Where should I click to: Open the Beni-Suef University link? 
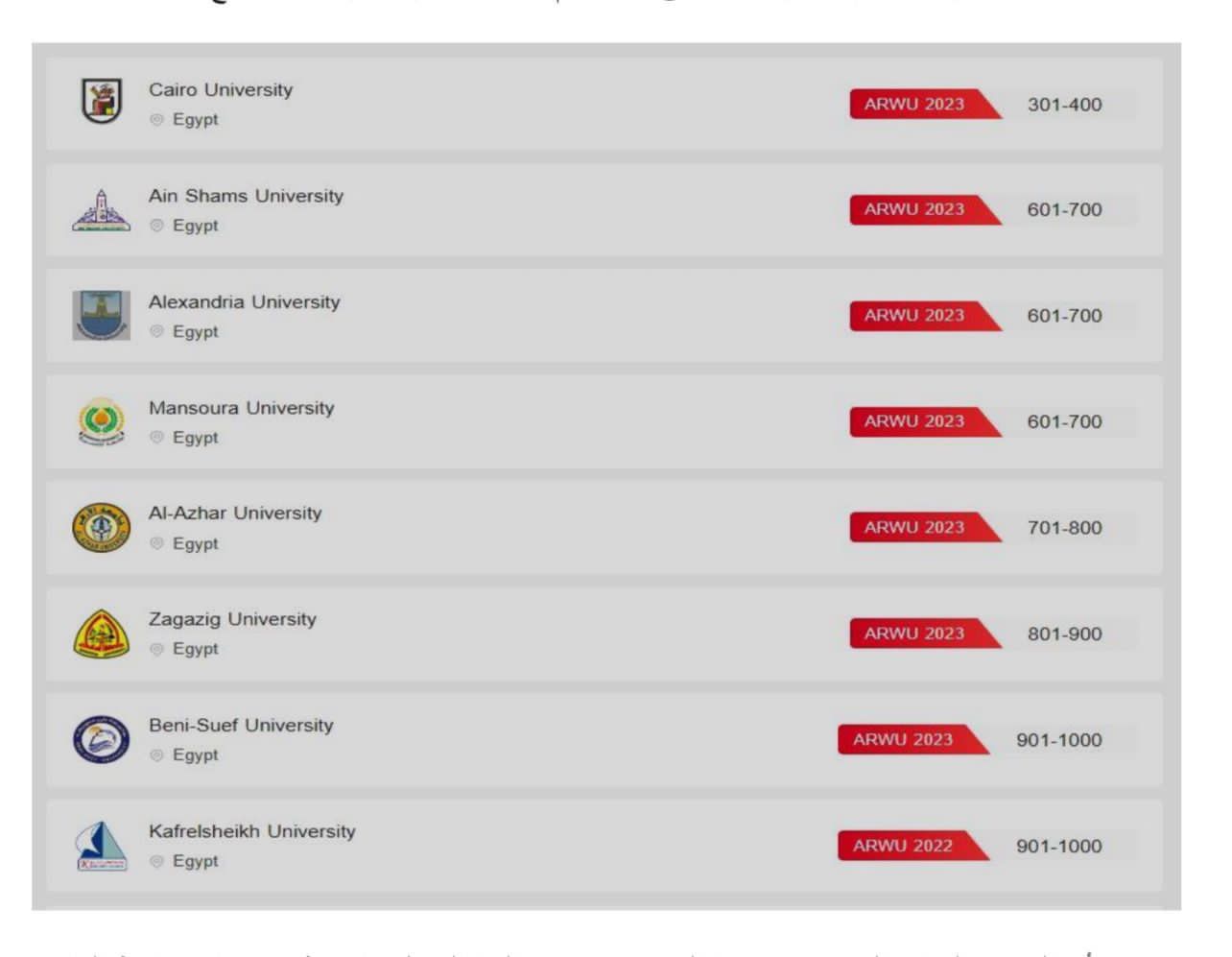click(x=241, y=726)
